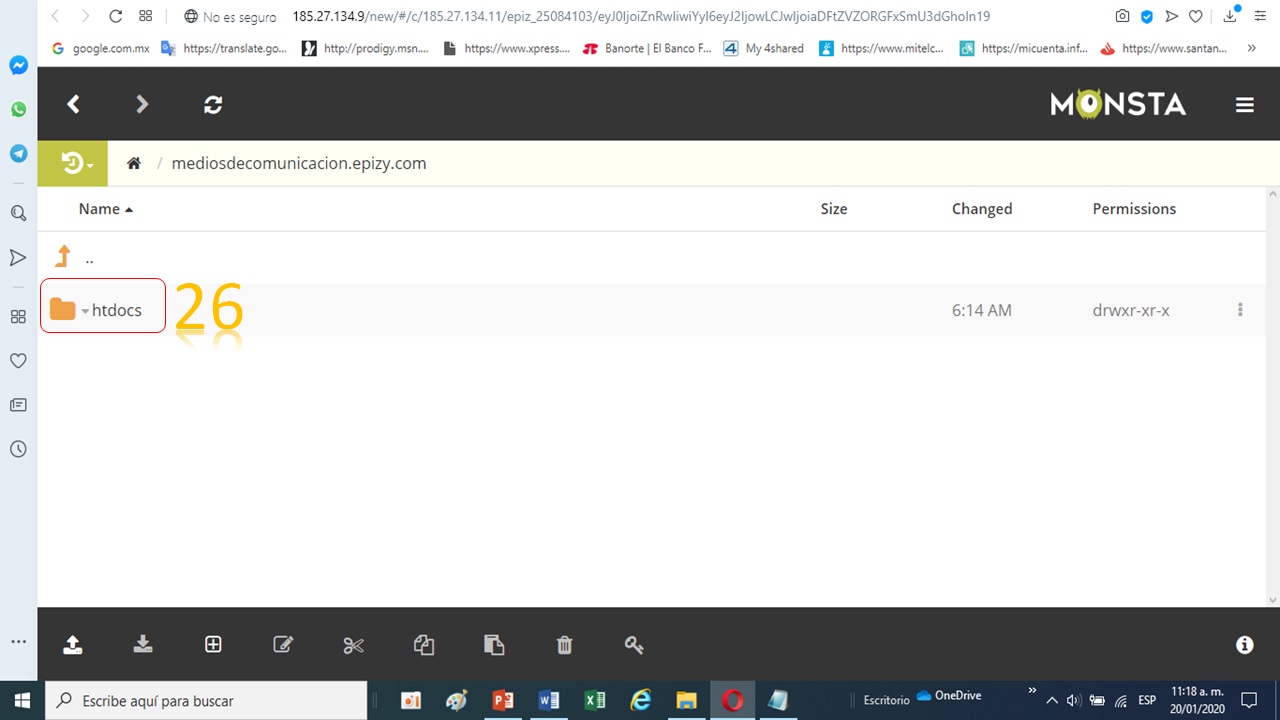1280x720 pixels.
Task: Open the Monsta hamburger menu
Action: click(x=1245, y=105)
